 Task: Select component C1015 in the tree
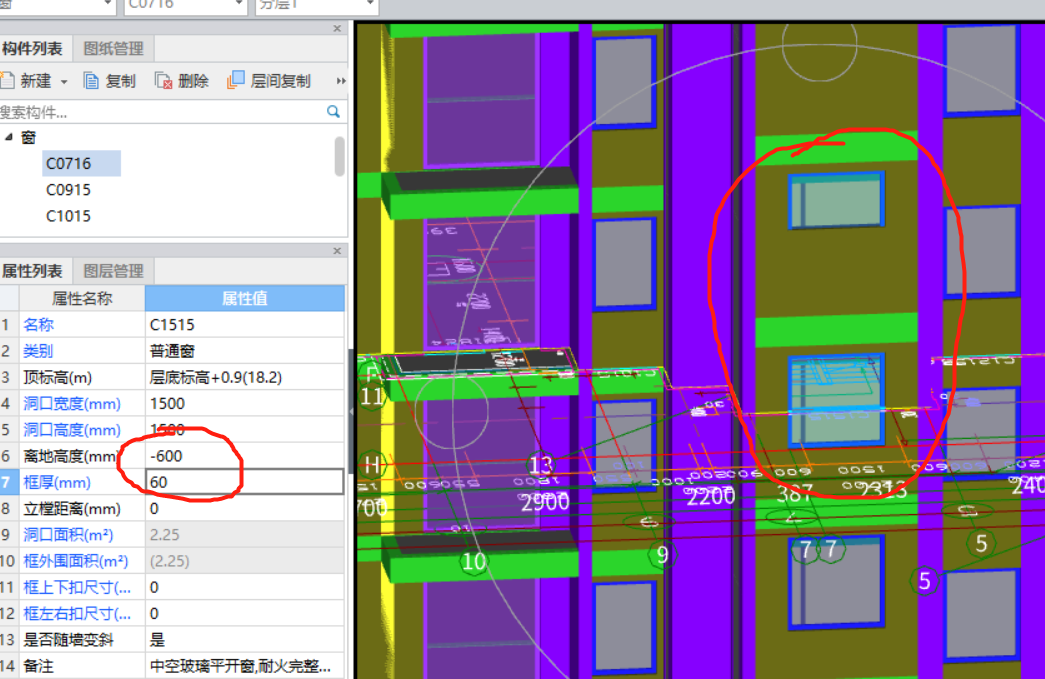coord(68,216)
